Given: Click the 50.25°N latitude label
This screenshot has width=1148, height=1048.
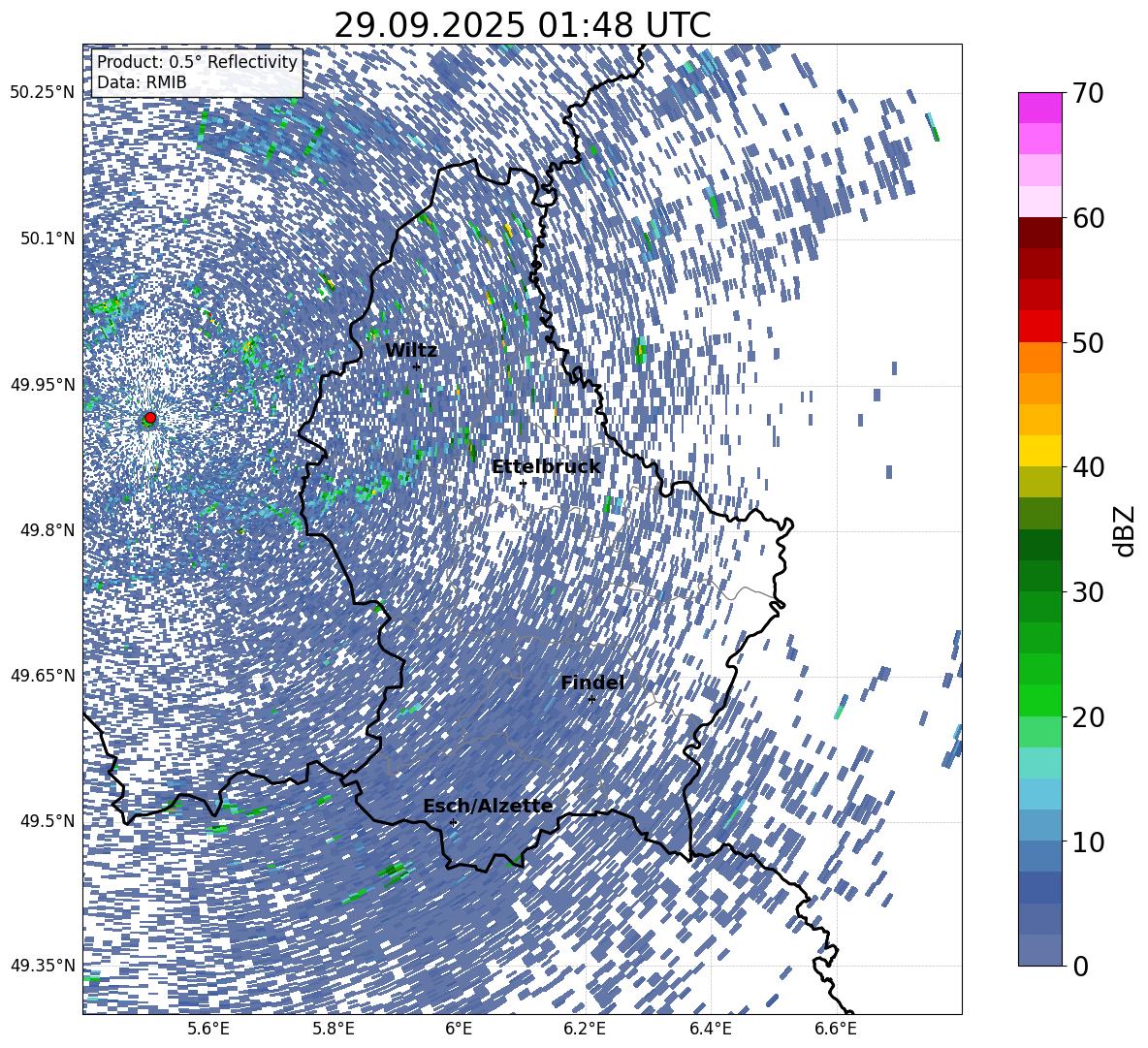Looking at the screenshot, I should (43, 93).
